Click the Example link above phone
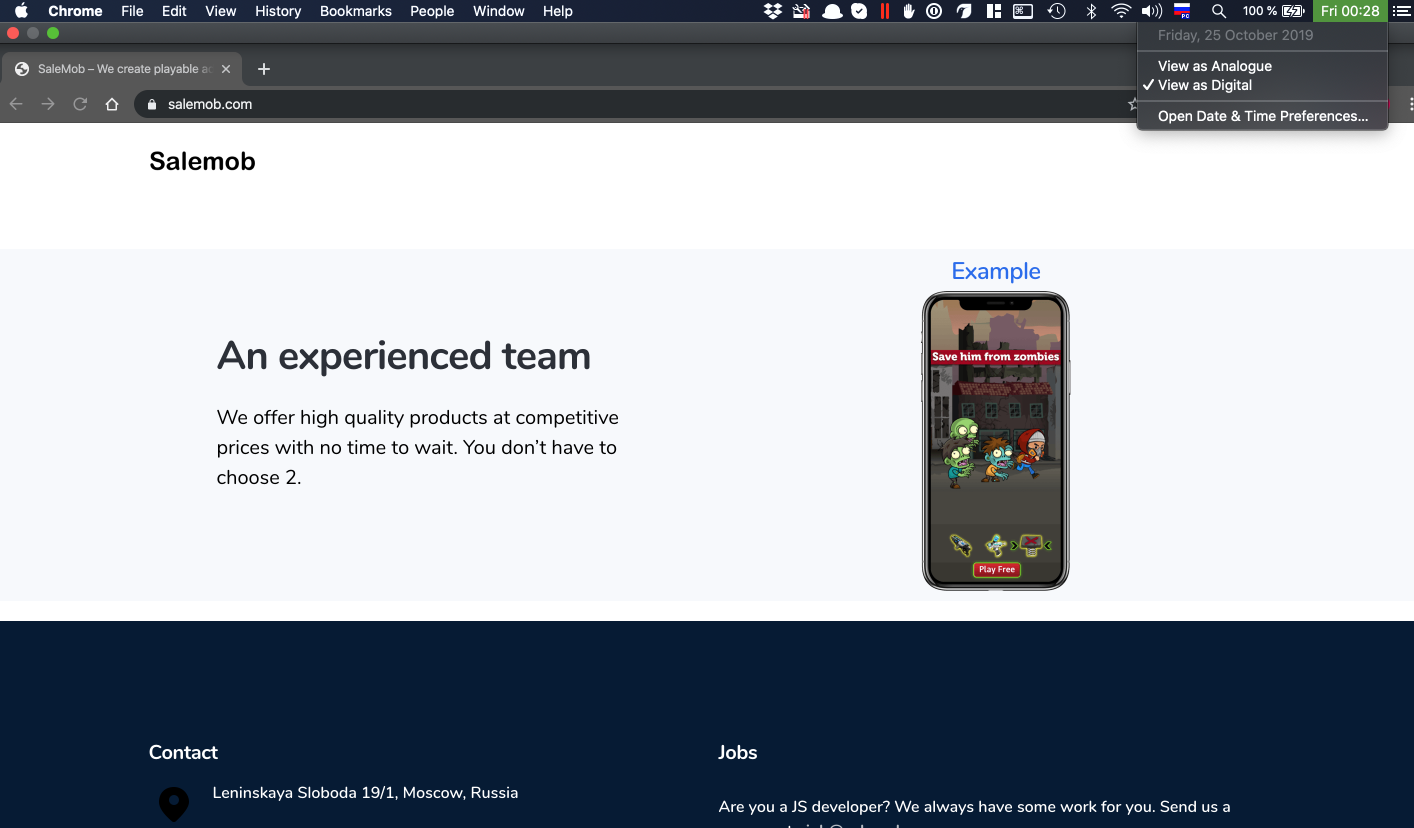Screen dimensions: 1414x828 coord(995,271)
